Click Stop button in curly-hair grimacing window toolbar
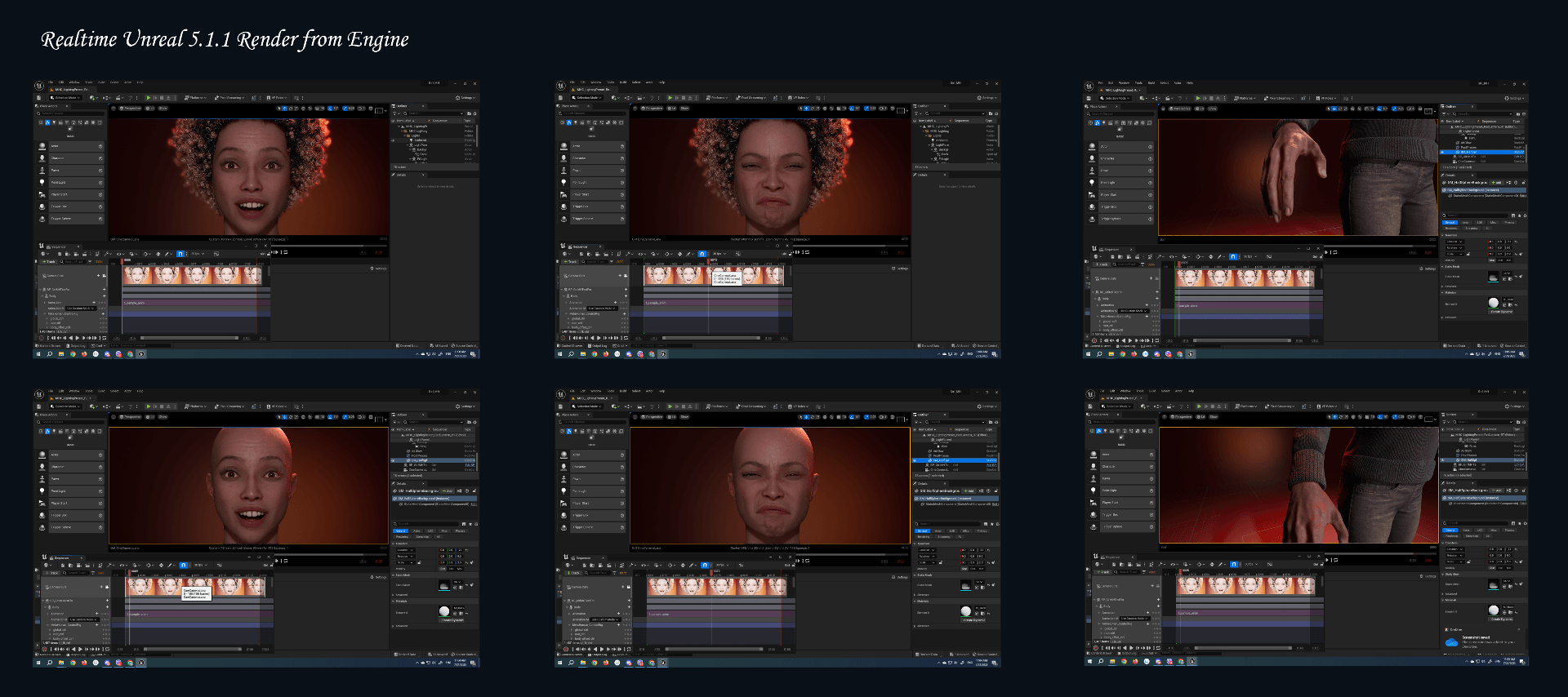The image size is (1568, 697). coord(684,98)
